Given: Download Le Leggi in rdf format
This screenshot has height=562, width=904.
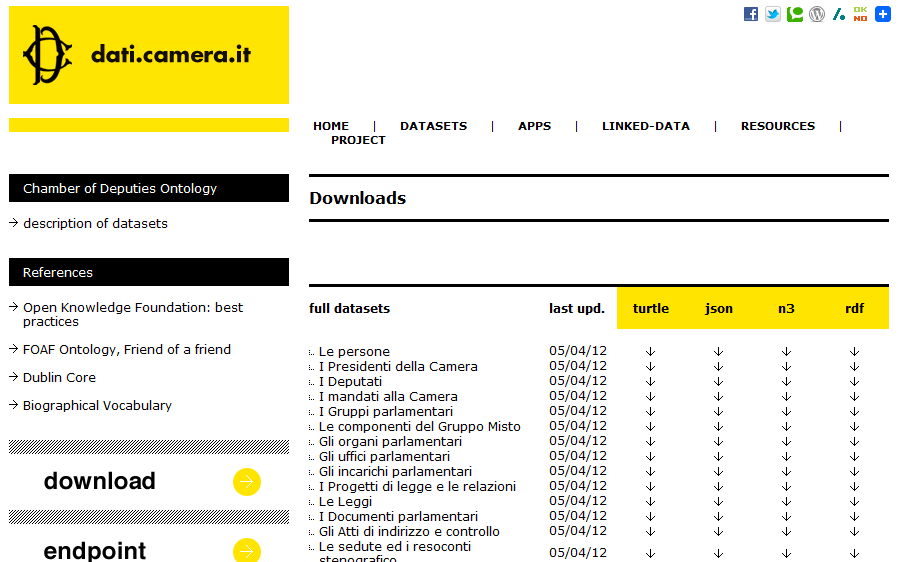Looking at the screenshot, I should (855, 501).
